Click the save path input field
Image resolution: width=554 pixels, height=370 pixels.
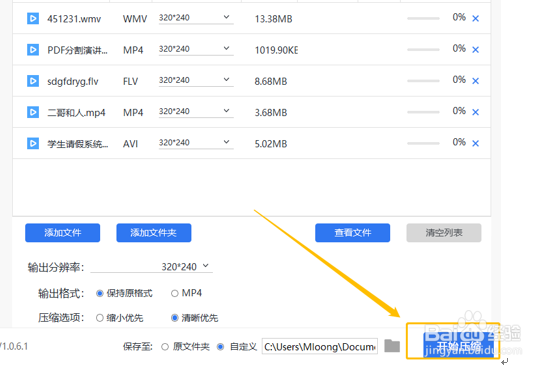click(319, 346)
